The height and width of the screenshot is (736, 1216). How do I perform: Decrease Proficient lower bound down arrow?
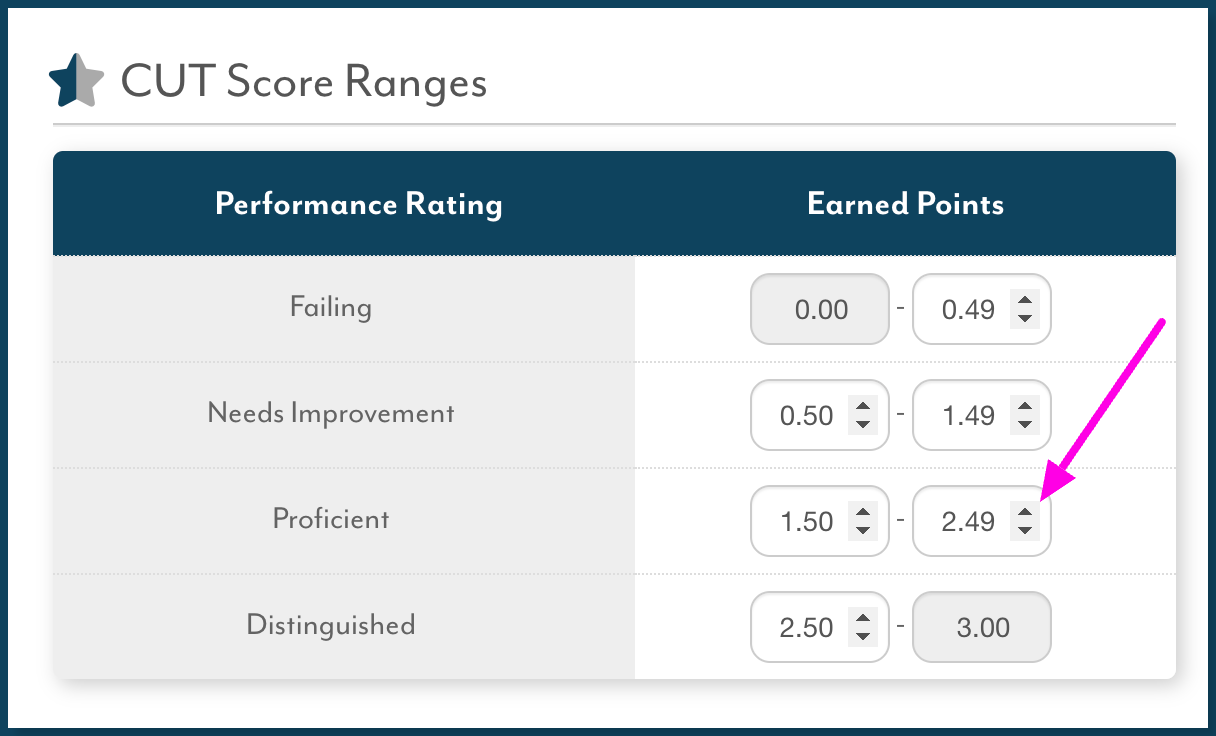pos(862,531)
